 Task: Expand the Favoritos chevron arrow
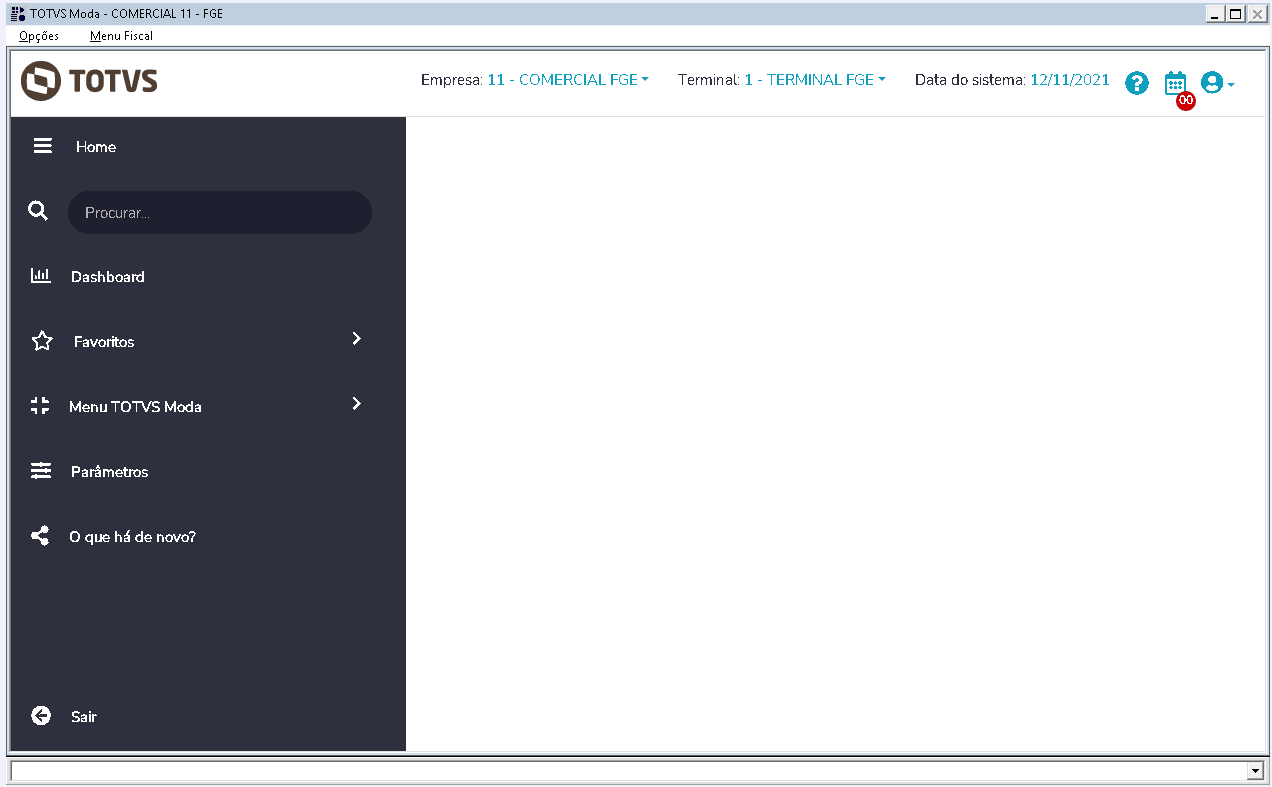click(357, 339)
